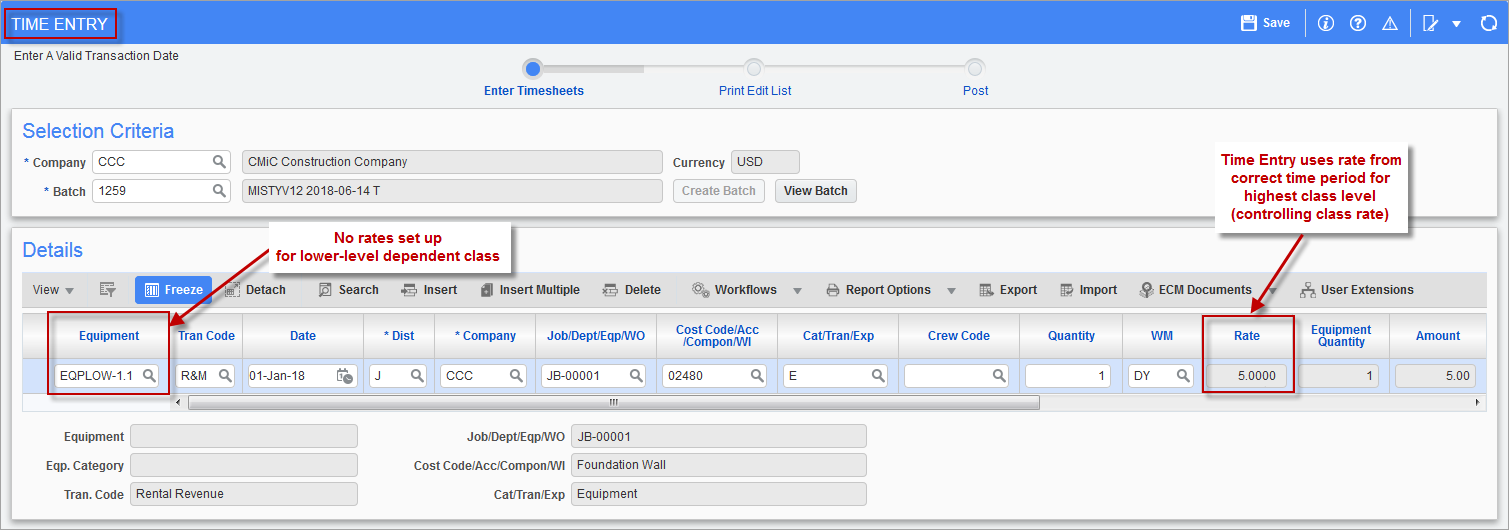Expand the Report Options dropdown arrow
The image size is (1509, 530).
click(951, 291)
